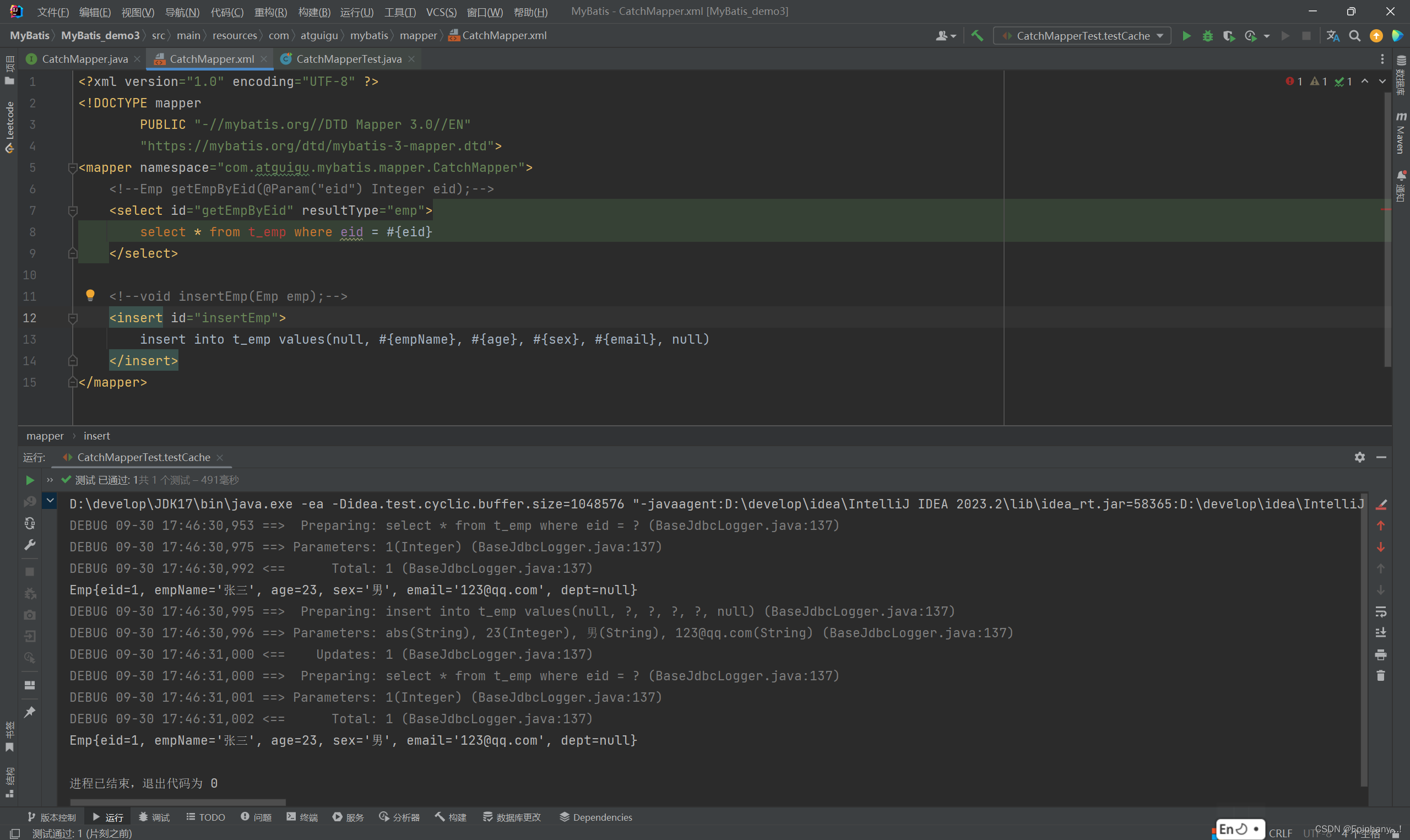Open the Dependencies tool window

tap(595, 817)
